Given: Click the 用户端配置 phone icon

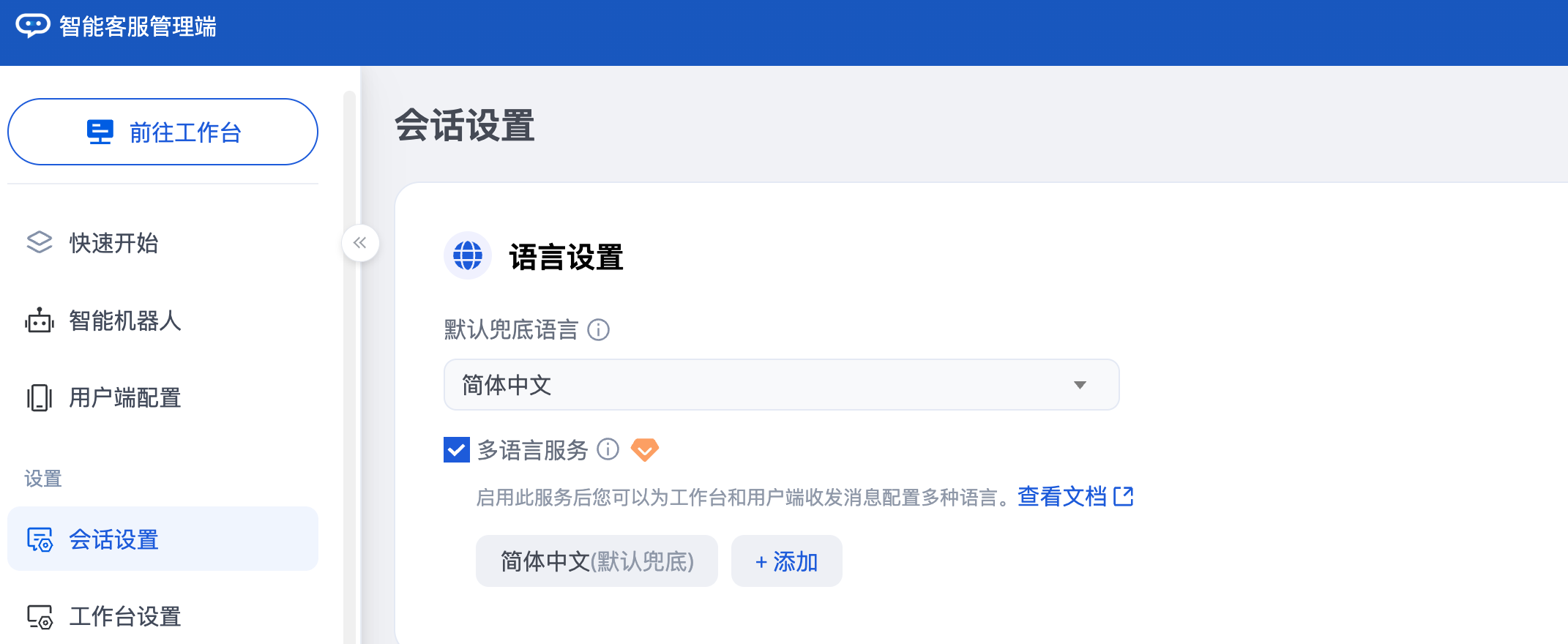Looking at the screenshot, I should pos(40,398).
